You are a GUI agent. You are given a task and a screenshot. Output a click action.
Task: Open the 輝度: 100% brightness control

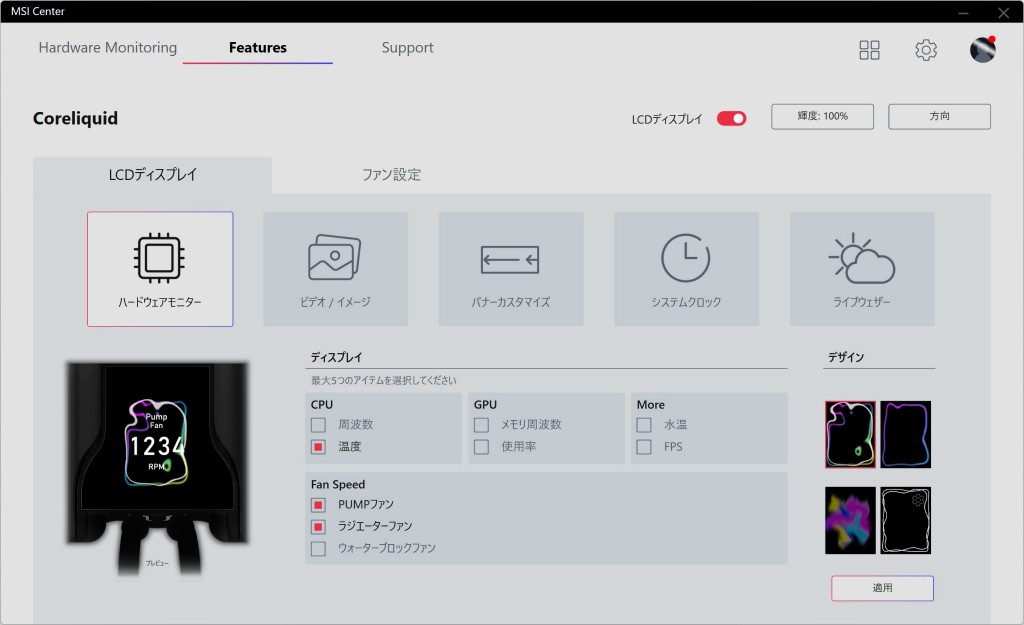pos(822,116)
